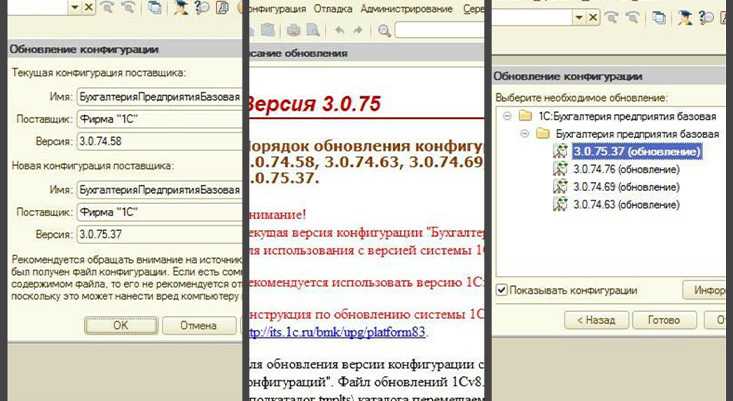Screen dimensions: 733x401
Task: Select update 3.0.74.63 (обновление)
Action: pos(626,205)
